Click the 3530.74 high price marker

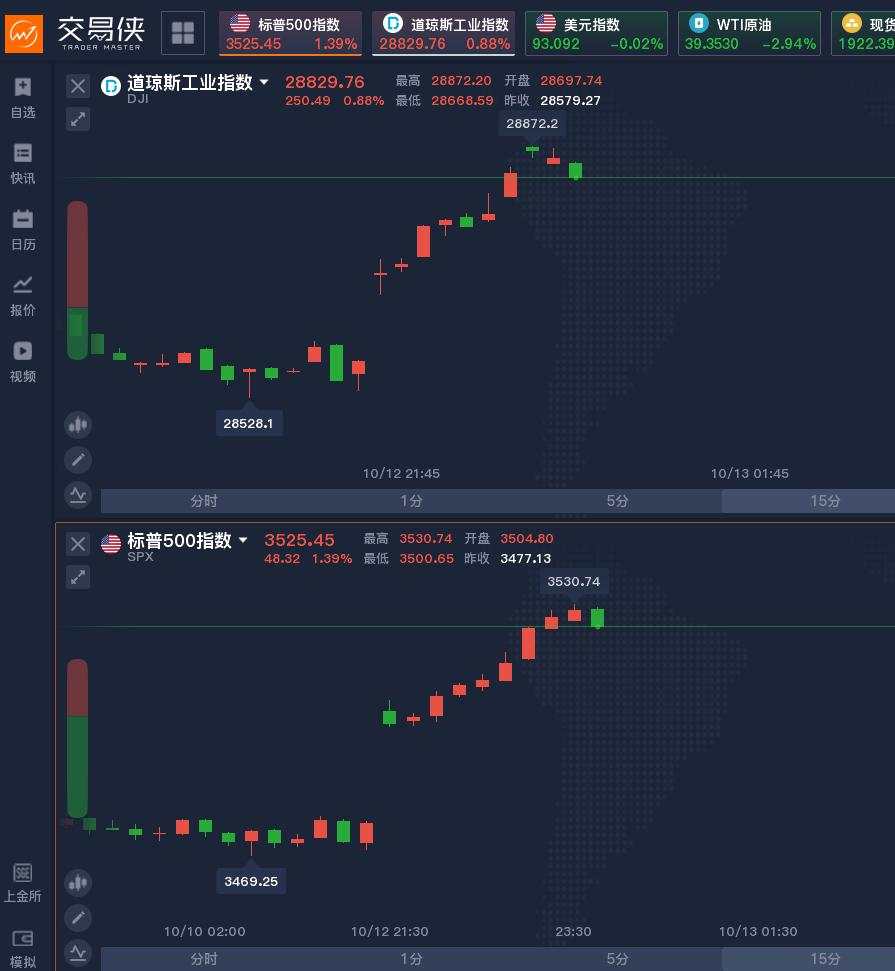pos(574,582)
